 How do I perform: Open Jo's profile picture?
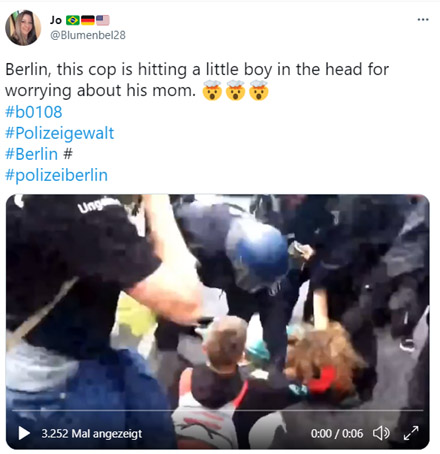coord(23,27)
